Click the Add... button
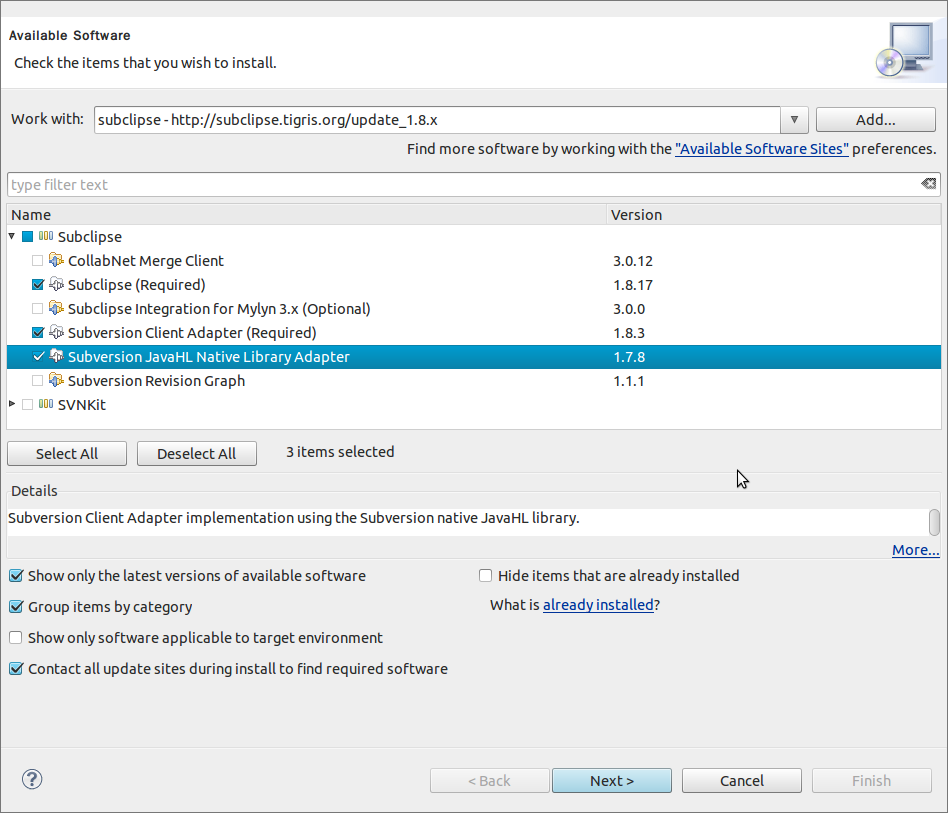This screenshot has height=813, width=948. click(x=875, y=120)
